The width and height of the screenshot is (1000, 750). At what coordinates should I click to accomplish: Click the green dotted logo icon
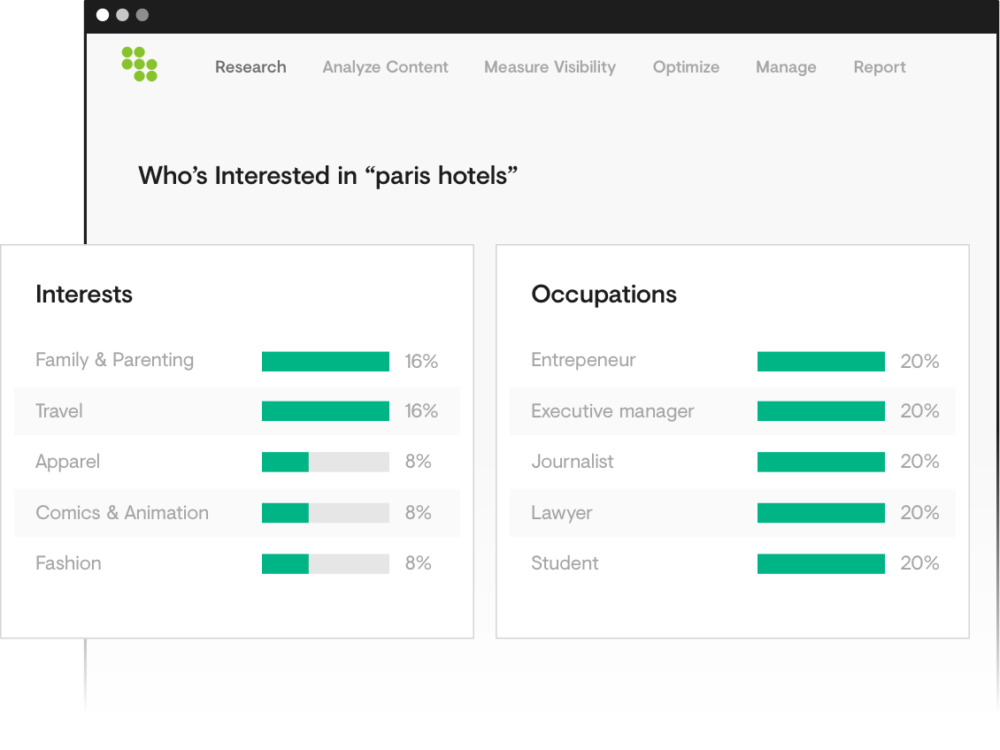tap(139, 64)
